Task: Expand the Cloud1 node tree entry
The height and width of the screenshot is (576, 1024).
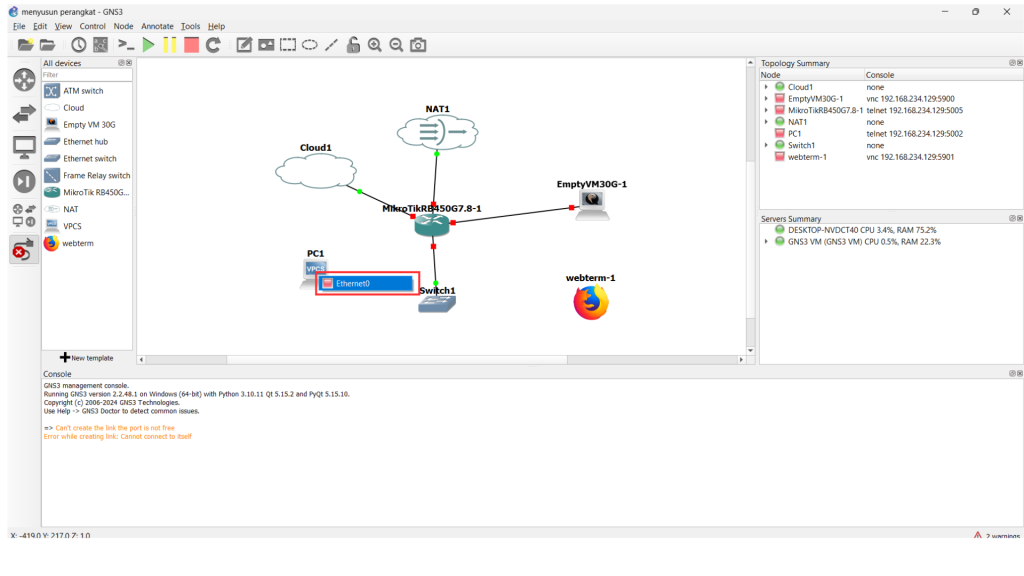Action: pos(766,87)
